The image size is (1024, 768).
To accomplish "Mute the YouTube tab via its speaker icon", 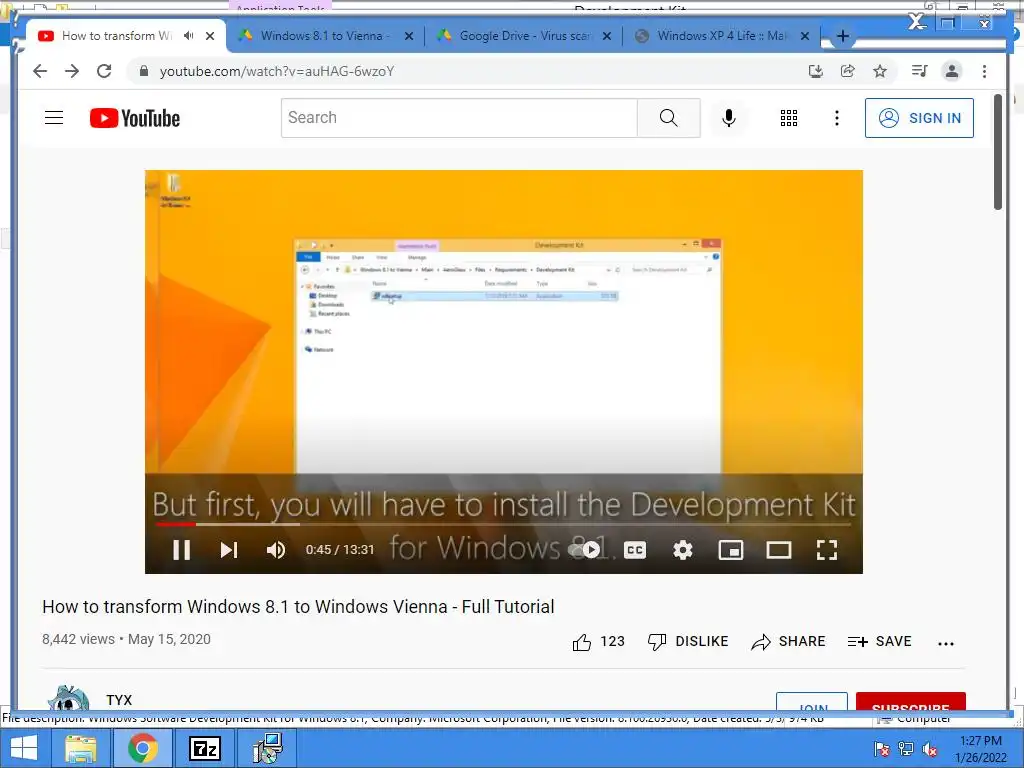I will [x=189, y=36].
